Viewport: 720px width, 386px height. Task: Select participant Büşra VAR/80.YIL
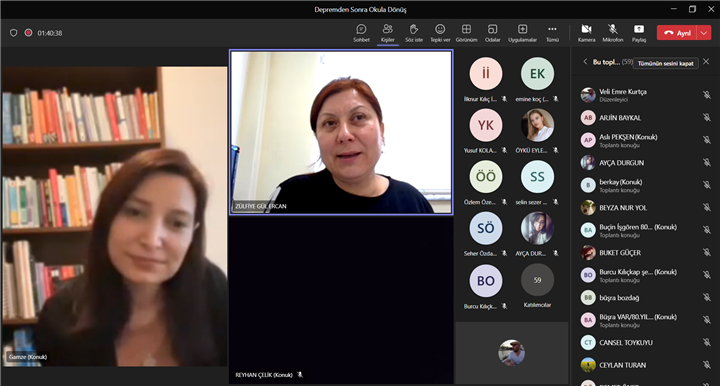(x=646, y=320)
